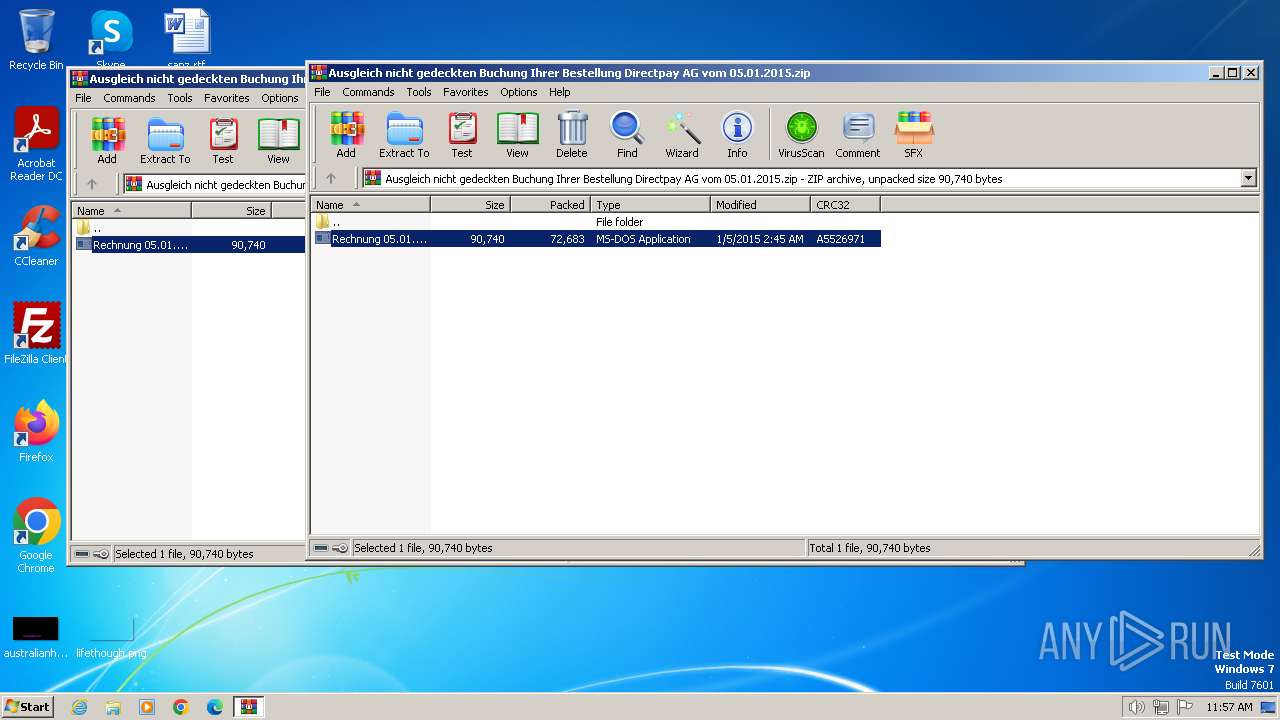The image size is (1280, 720).
Task: Open FileZilla Client desktop shortcut
Action: (36, 333)
